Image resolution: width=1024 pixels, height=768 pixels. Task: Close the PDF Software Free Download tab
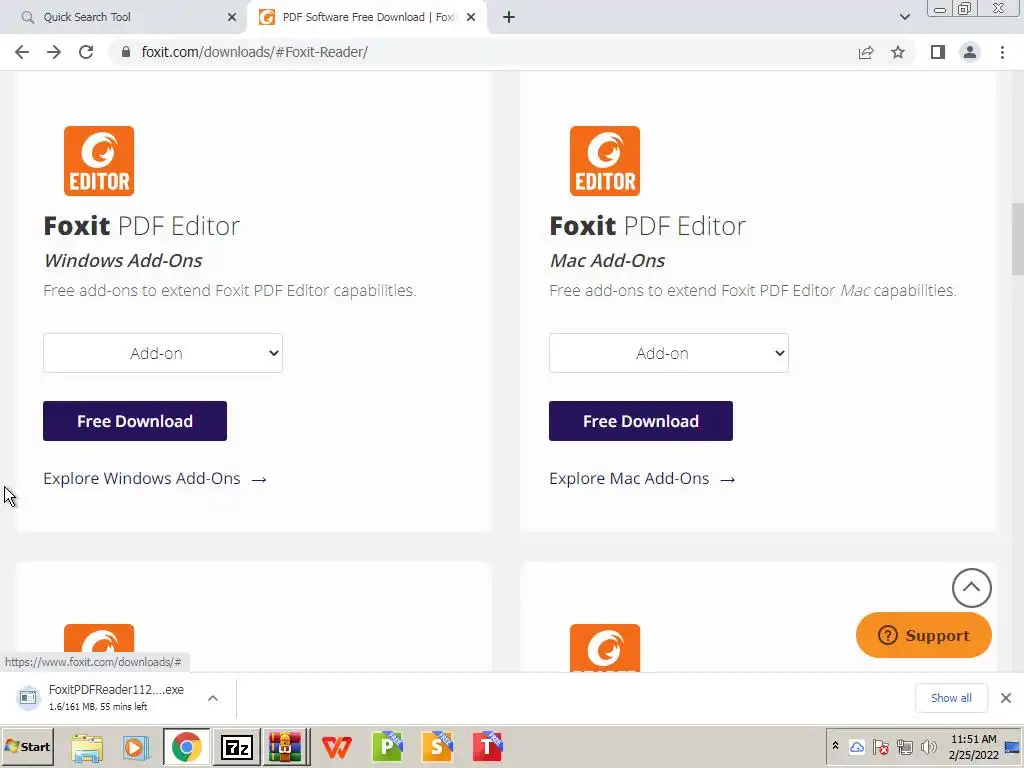[x=471, y=18]
